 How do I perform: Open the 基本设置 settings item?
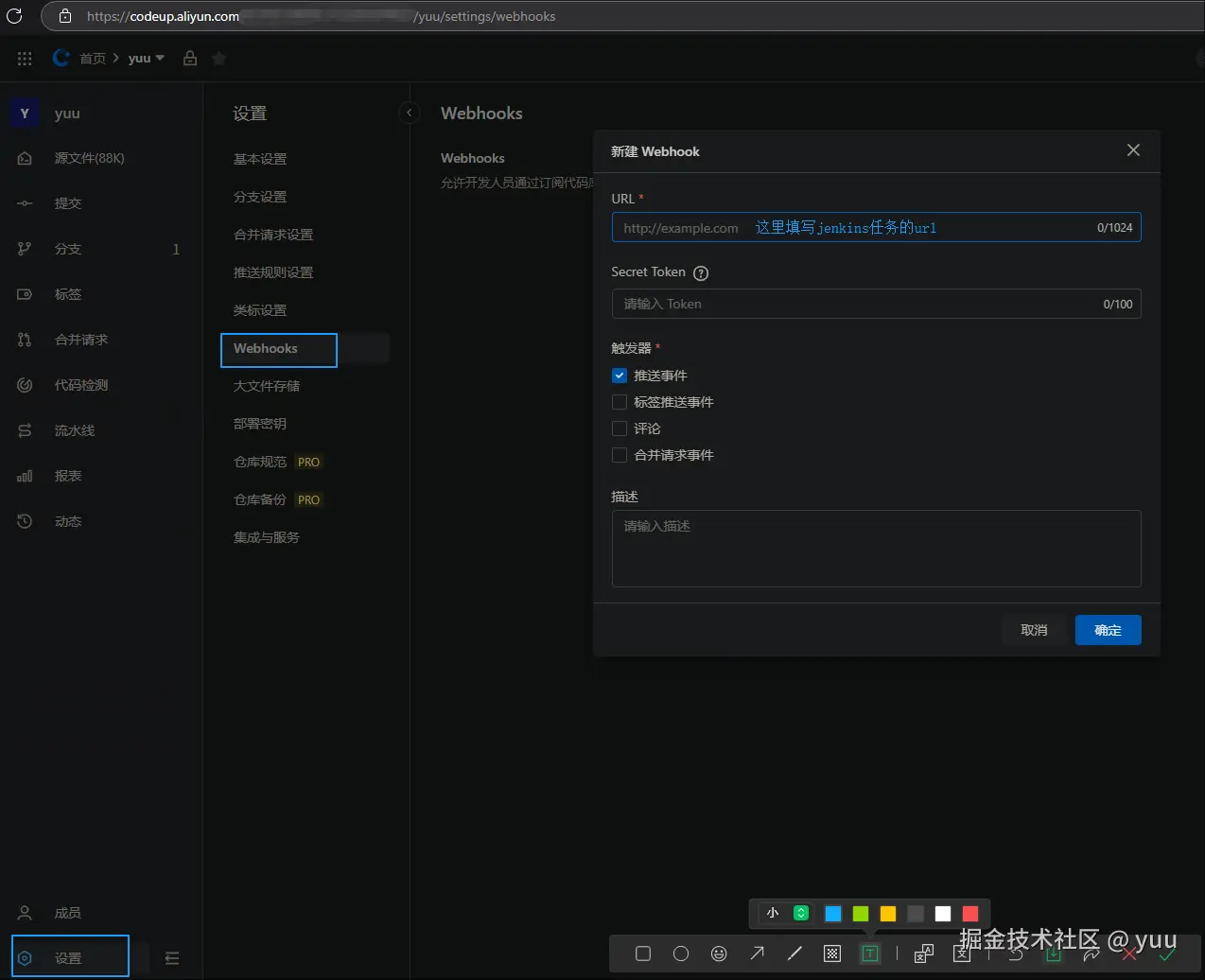click(x=260, y=159)
